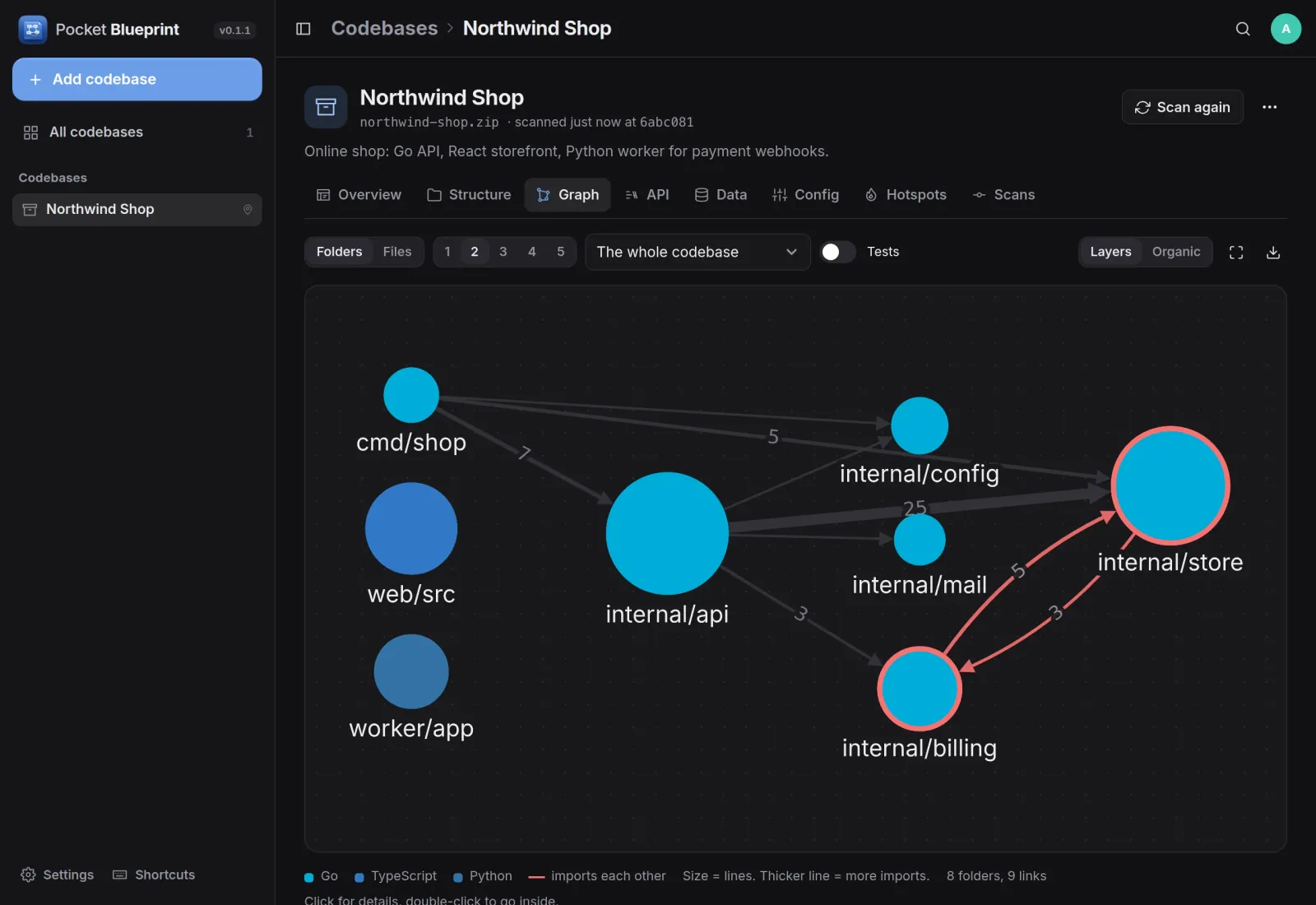Click the Add codebase button
The height and width of the screenshot is (905, 1316).
click(x=137, y=79)
